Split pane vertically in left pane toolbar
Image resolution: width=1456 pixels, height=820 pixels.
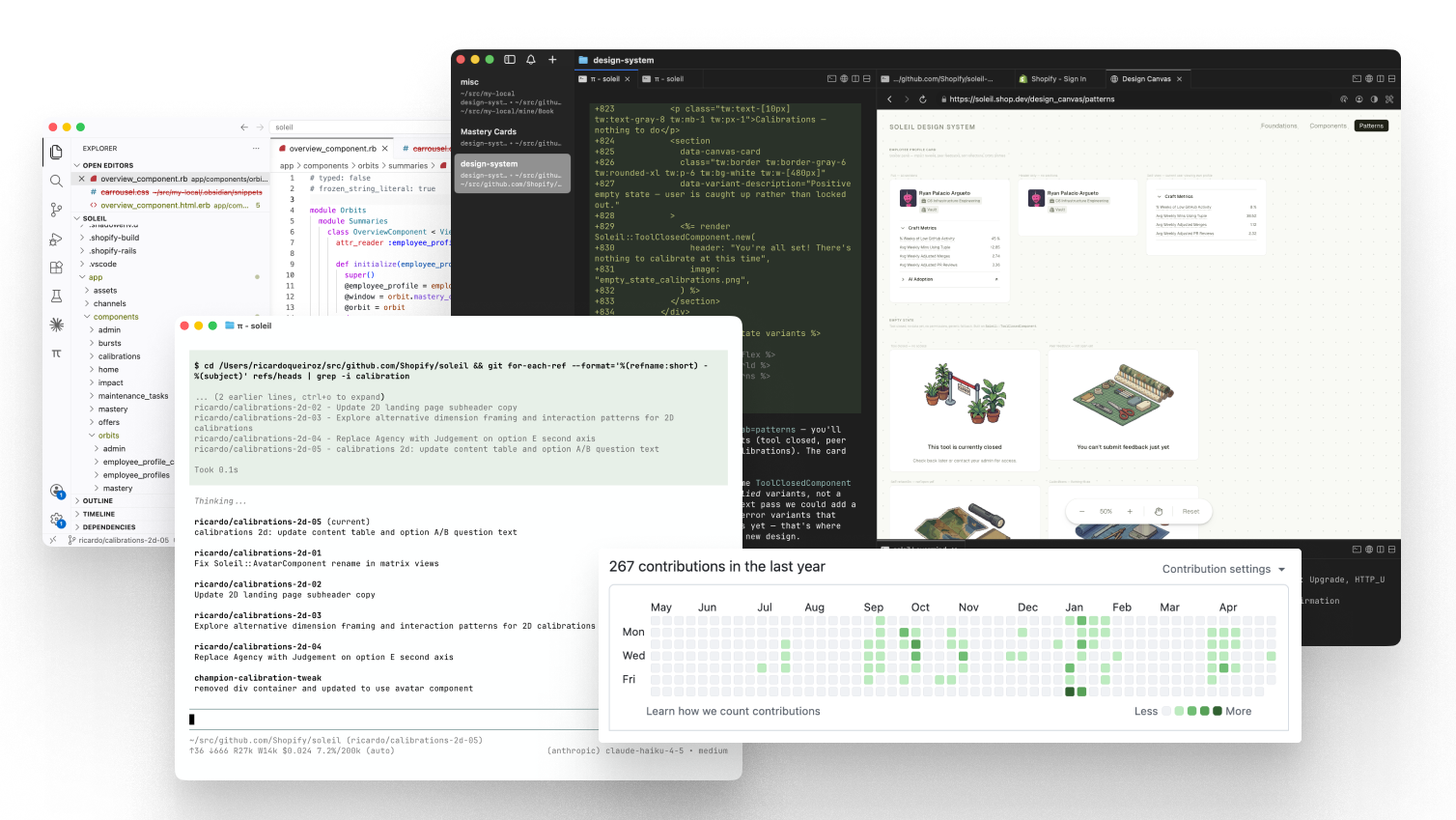[855, 79]
